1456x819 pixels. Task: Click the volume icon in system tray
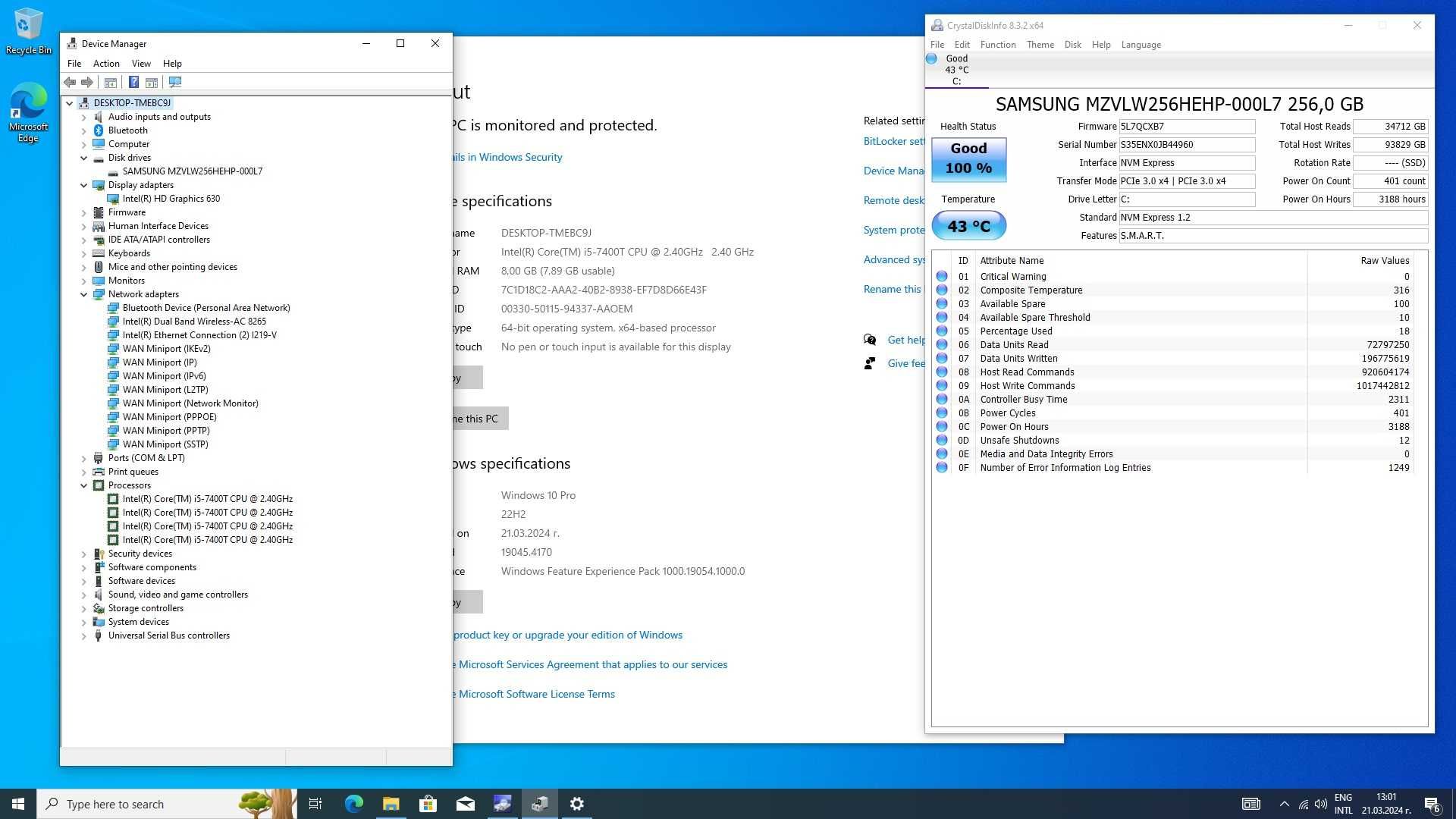pyautogui.click(x=1321, y=804)
